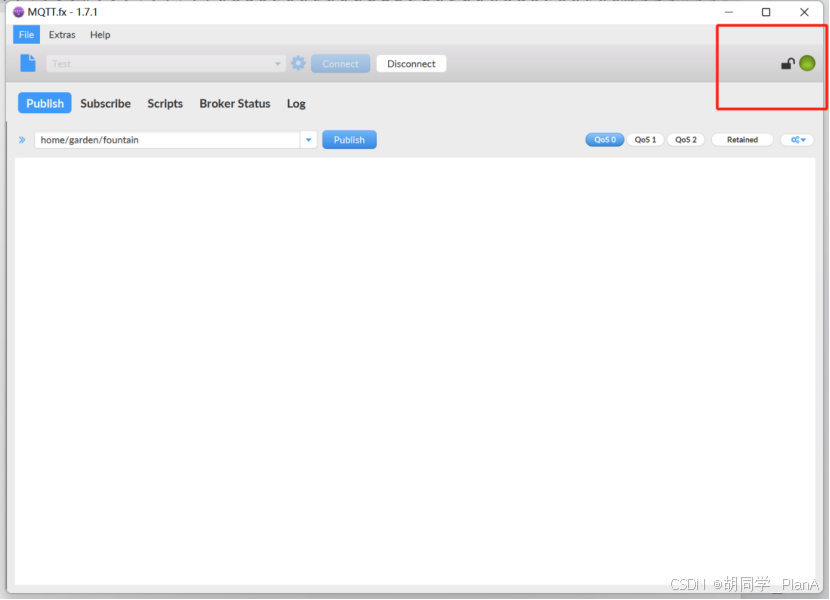Open the Help menu
This screenshot has height=600, width=830.
tap(100, 34)
